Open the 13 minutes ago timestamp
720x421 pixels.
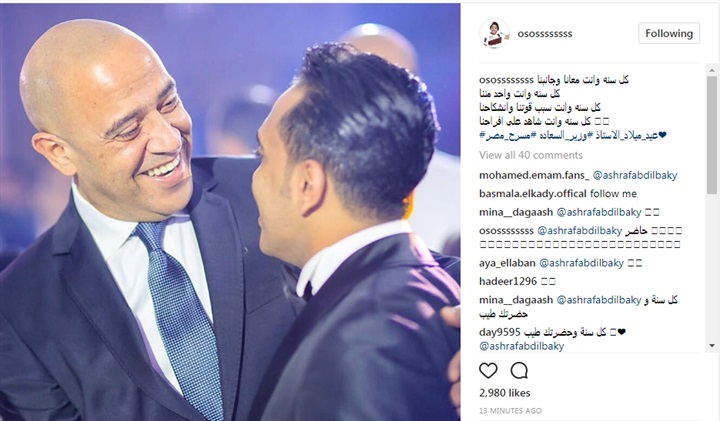[510, 410]
